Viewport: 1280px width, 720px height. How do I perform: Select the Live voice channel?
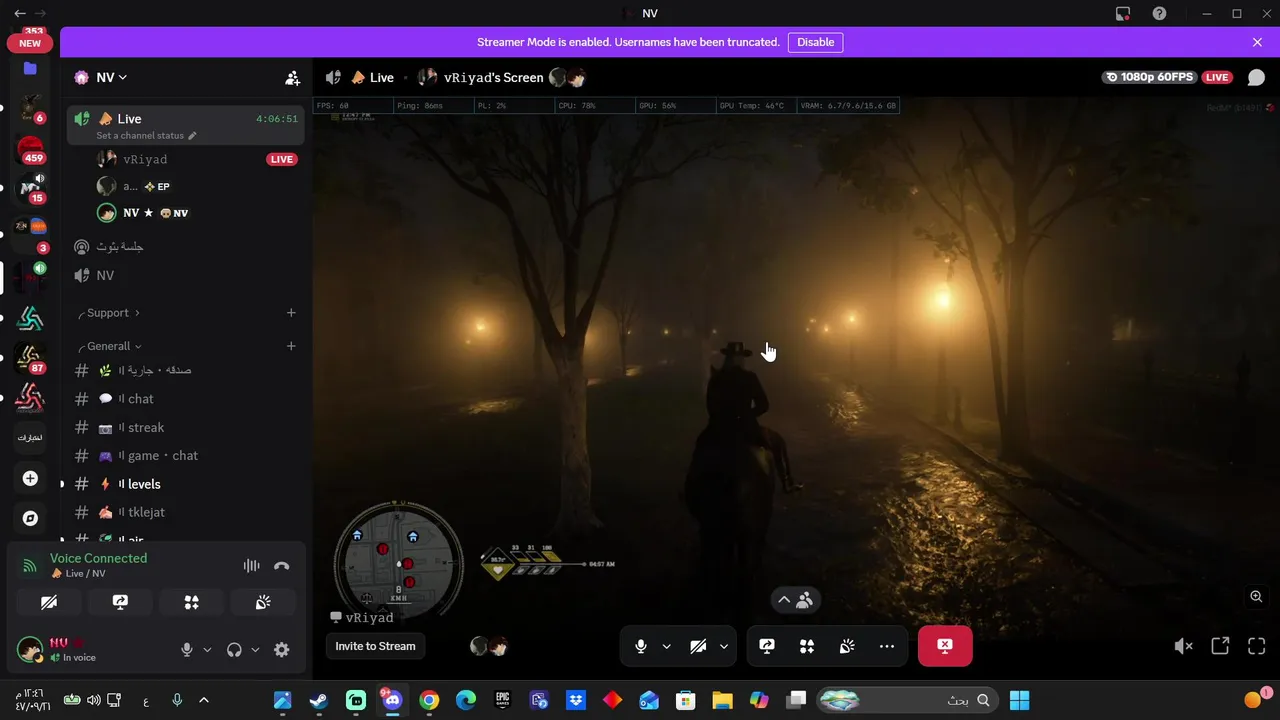(x=185, y=125)
